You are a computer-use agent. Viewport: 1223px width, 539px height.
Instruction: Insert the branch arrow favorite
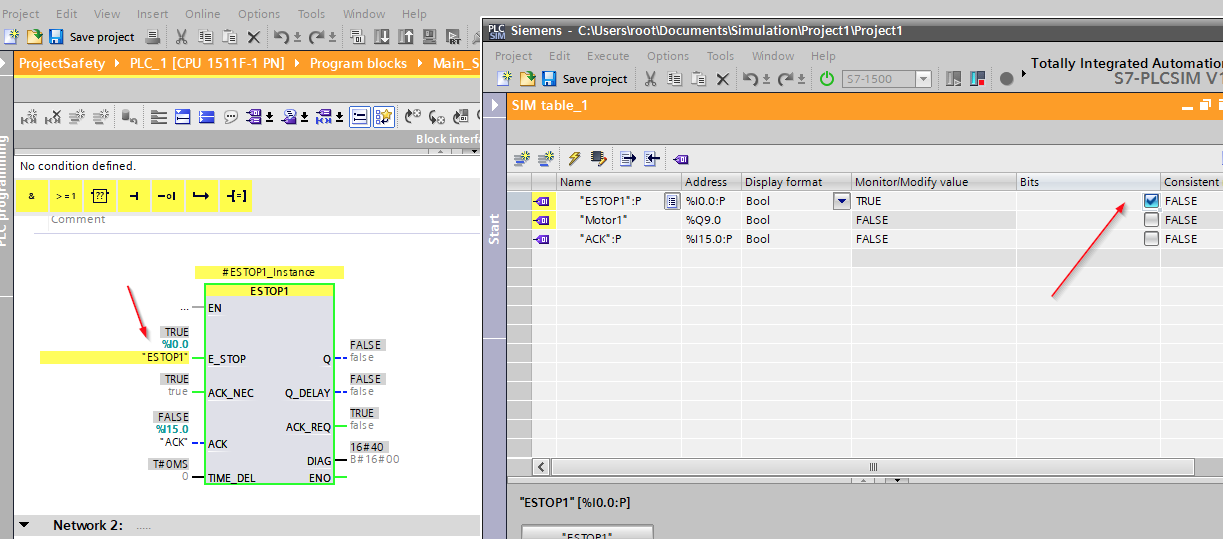pos(202,196)
